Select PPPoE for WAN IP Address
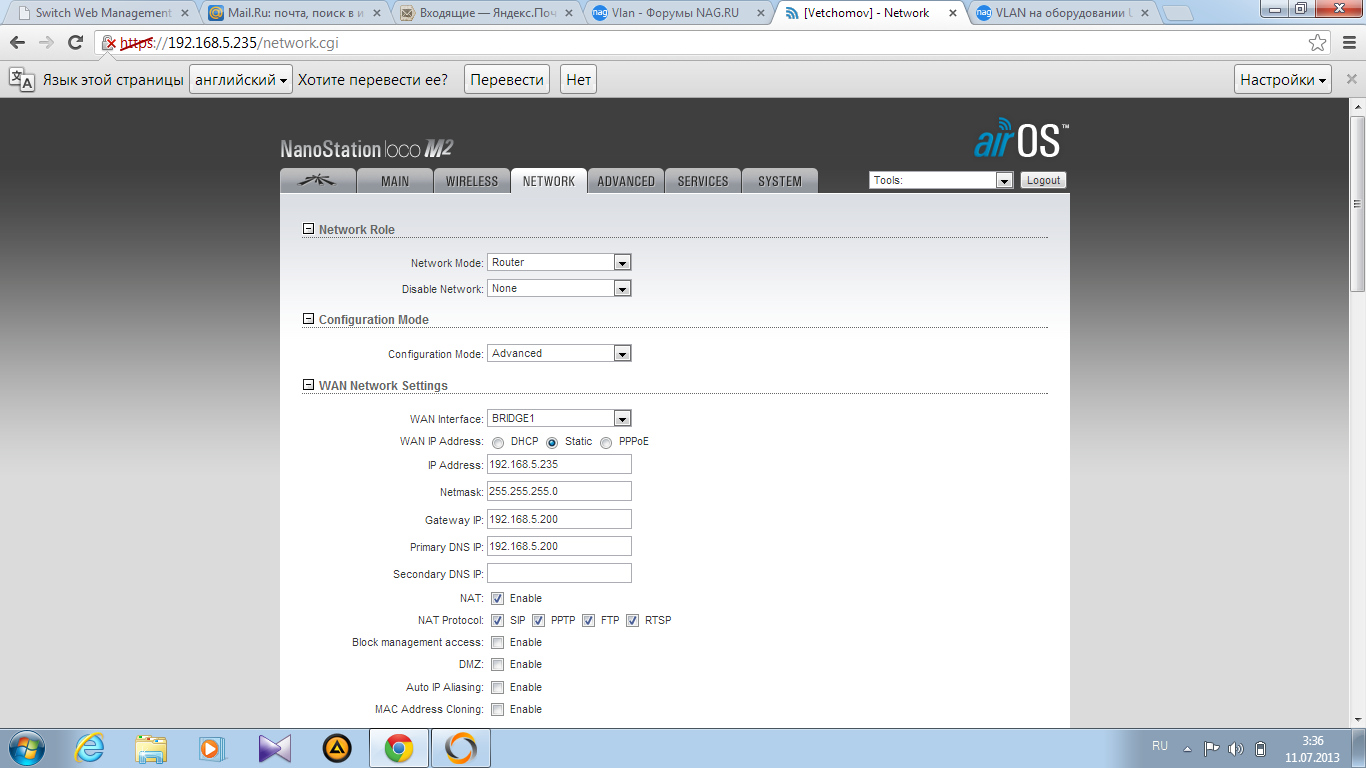This screenshot has width=1366, height=768. pos(606,442)
